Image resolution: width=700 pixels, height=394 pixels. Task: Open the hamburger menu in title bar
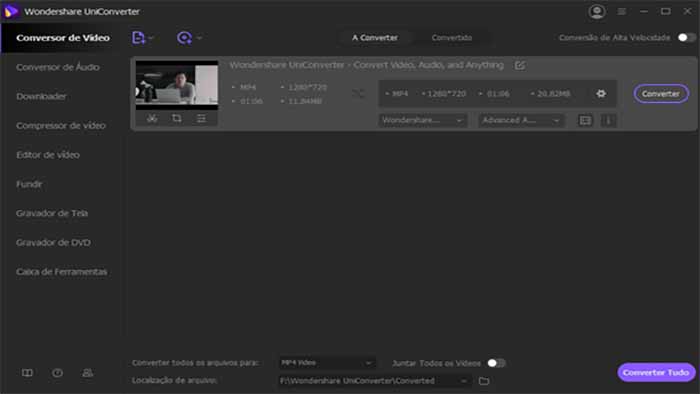(x=621, y=12)
